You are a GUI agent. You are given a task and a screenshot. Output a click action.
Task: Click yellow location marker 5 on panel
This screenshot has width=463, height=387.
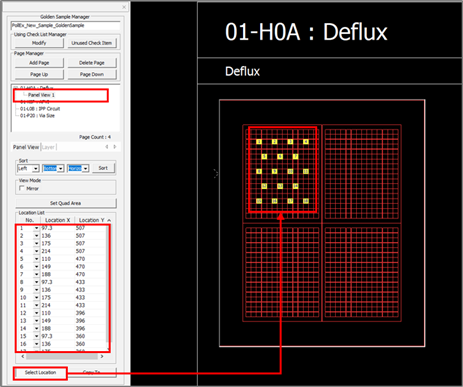click(x=264, y=156)
